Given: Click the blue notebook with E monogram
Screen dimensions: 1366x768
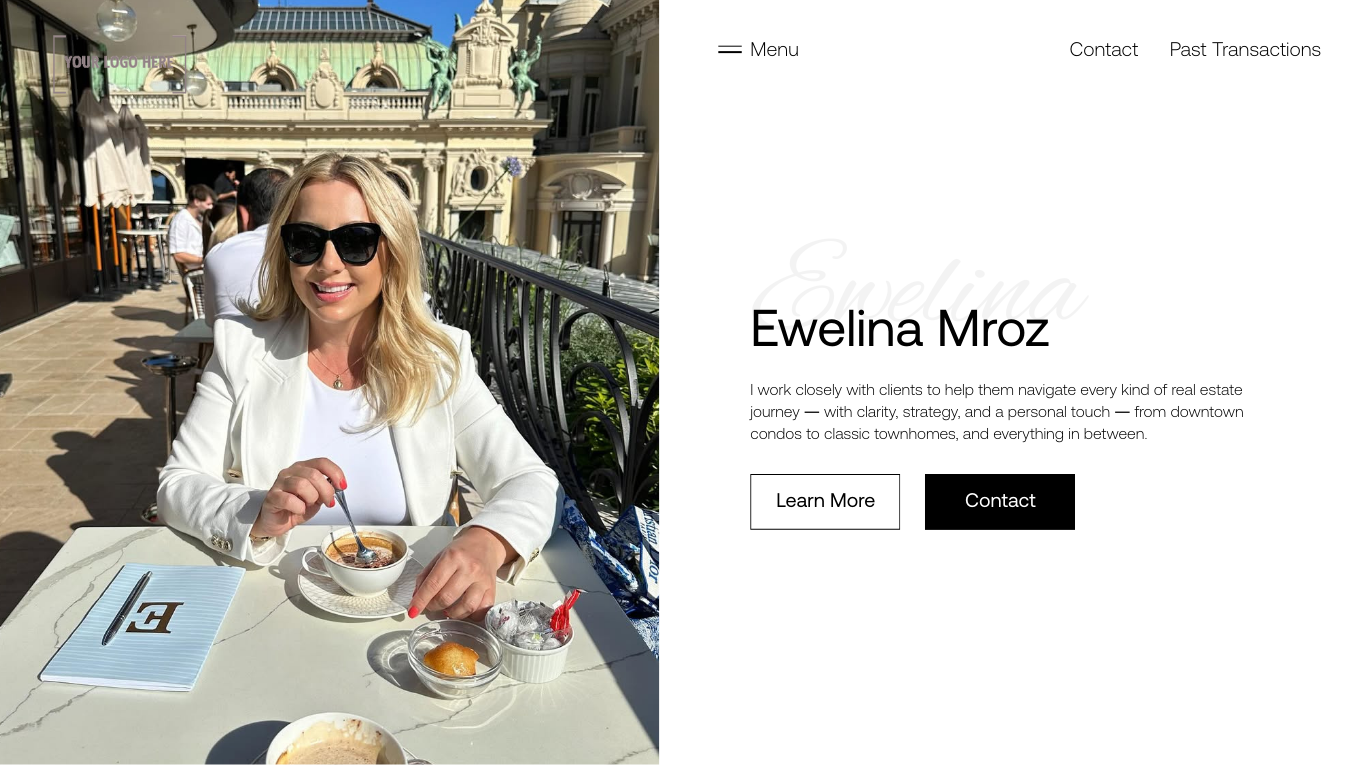Looking at the screenshot, I should coord(142,626).
